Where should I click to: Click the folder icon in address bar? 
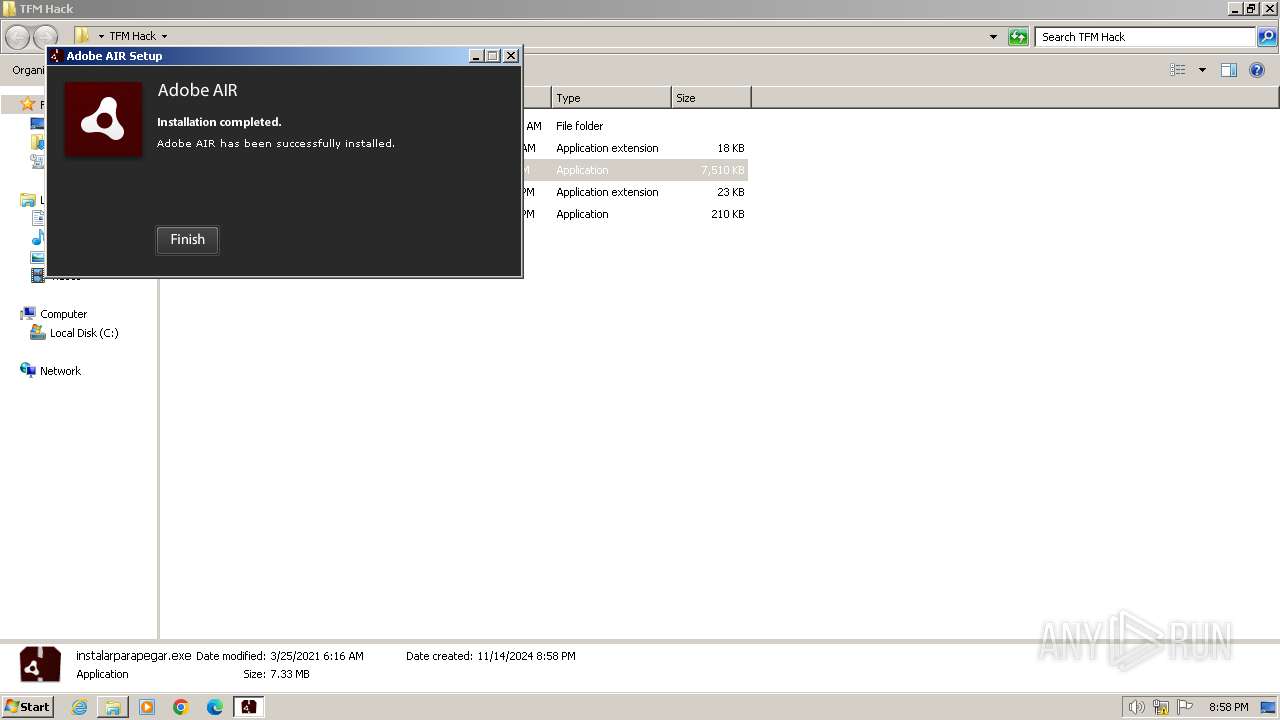(x=83, y=36)
